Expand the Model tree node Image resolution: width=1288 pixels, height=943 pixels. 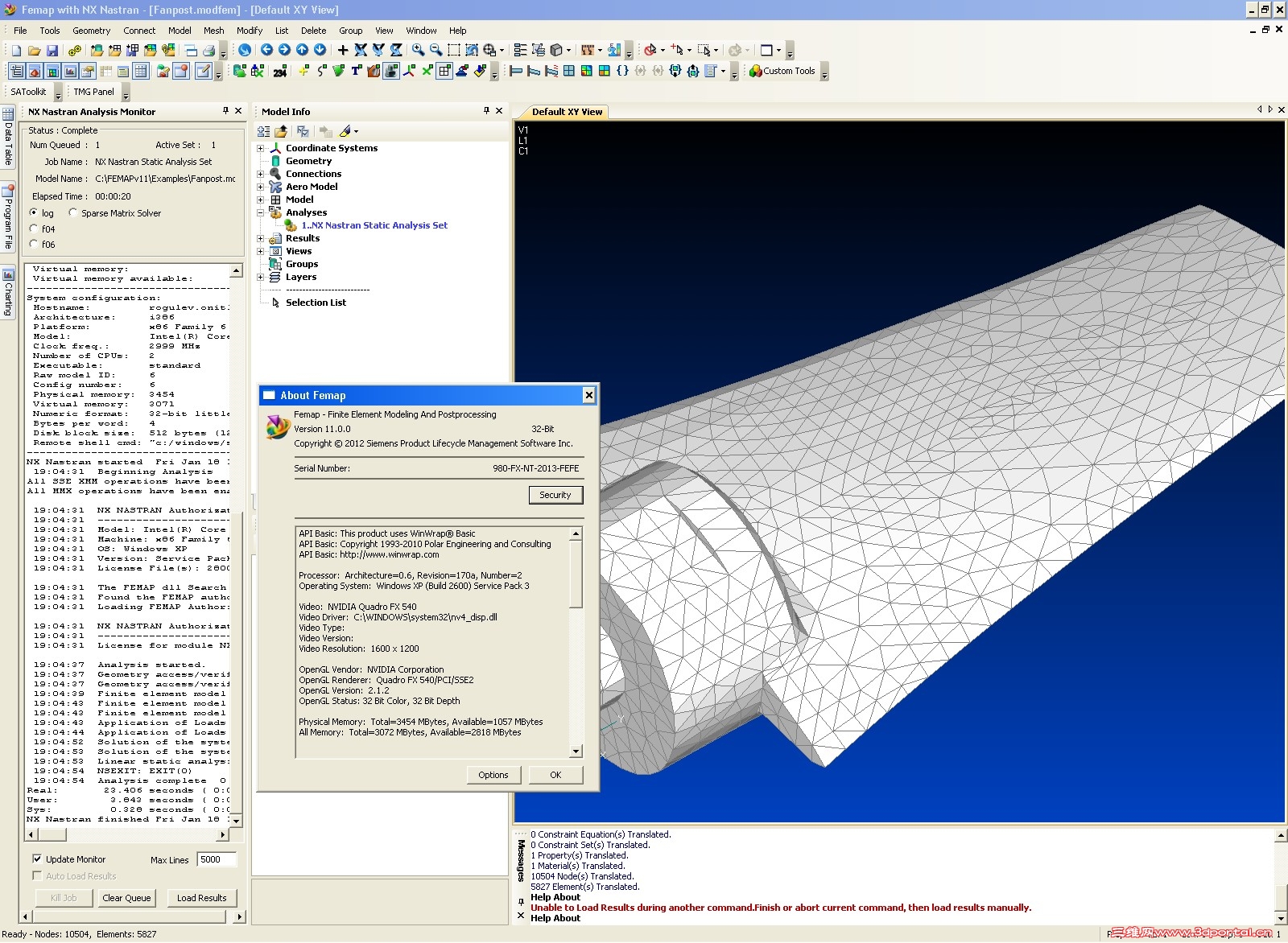point(260,200)
